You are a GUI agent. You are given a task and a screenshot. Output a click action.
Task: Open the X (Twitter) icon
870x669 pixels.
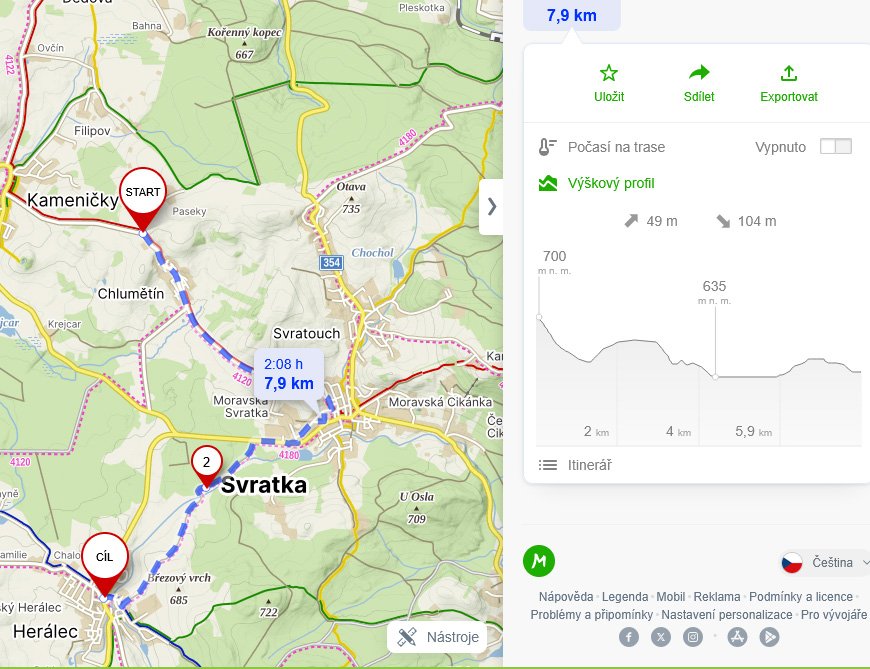(x=660, y=637)
